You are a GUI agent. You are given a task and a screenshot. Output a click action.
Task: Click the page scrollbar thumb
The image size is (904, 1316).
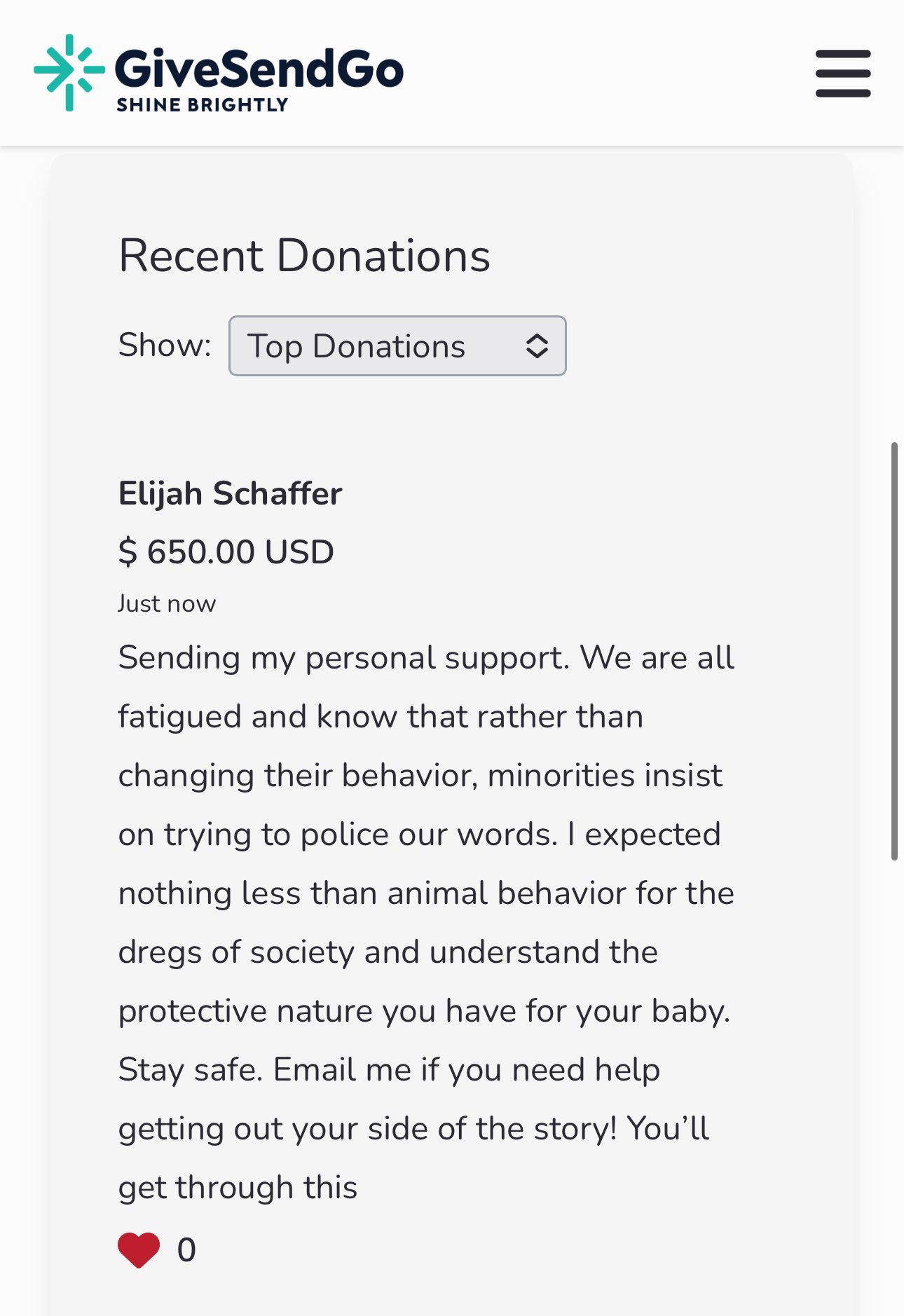tap(894, 650)
